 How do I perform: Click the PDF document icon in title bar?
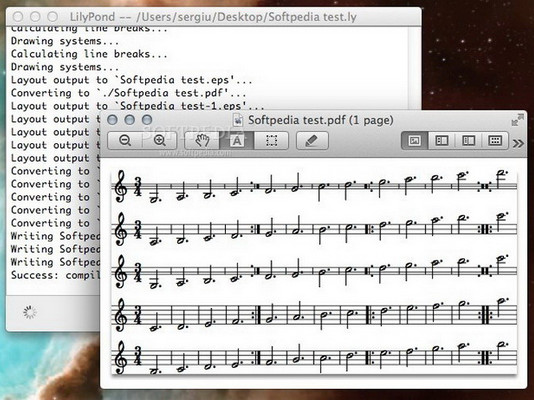click(x=238, y=120)
